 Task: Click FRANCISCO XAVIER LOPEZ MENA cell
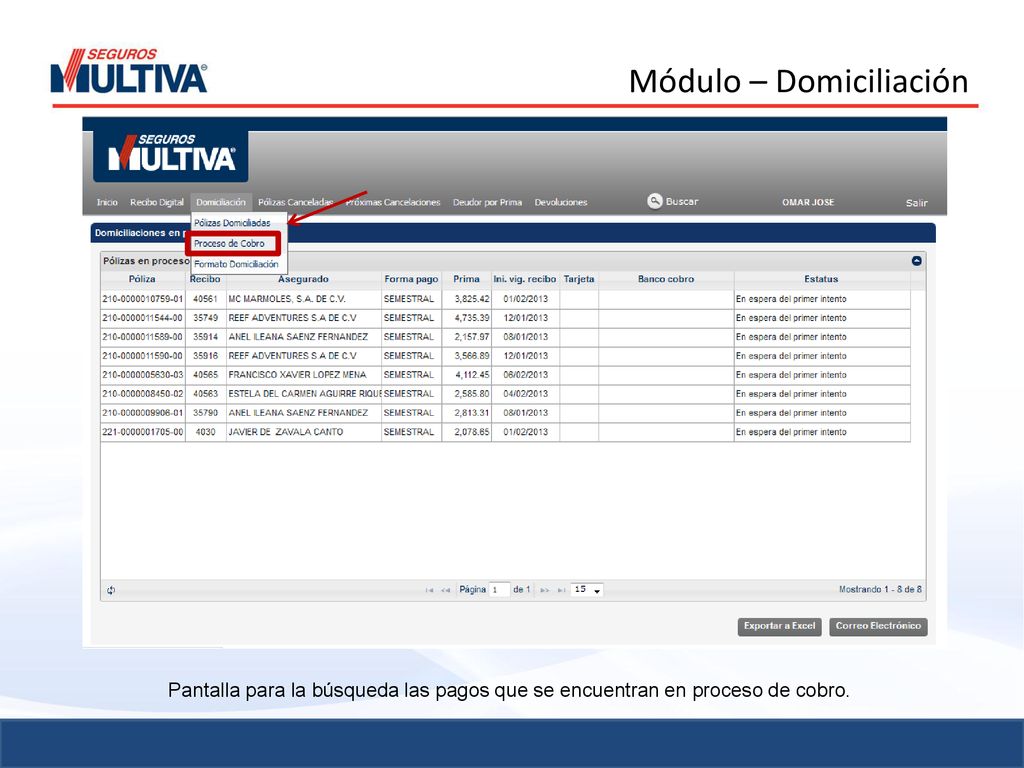click(304, 375)
